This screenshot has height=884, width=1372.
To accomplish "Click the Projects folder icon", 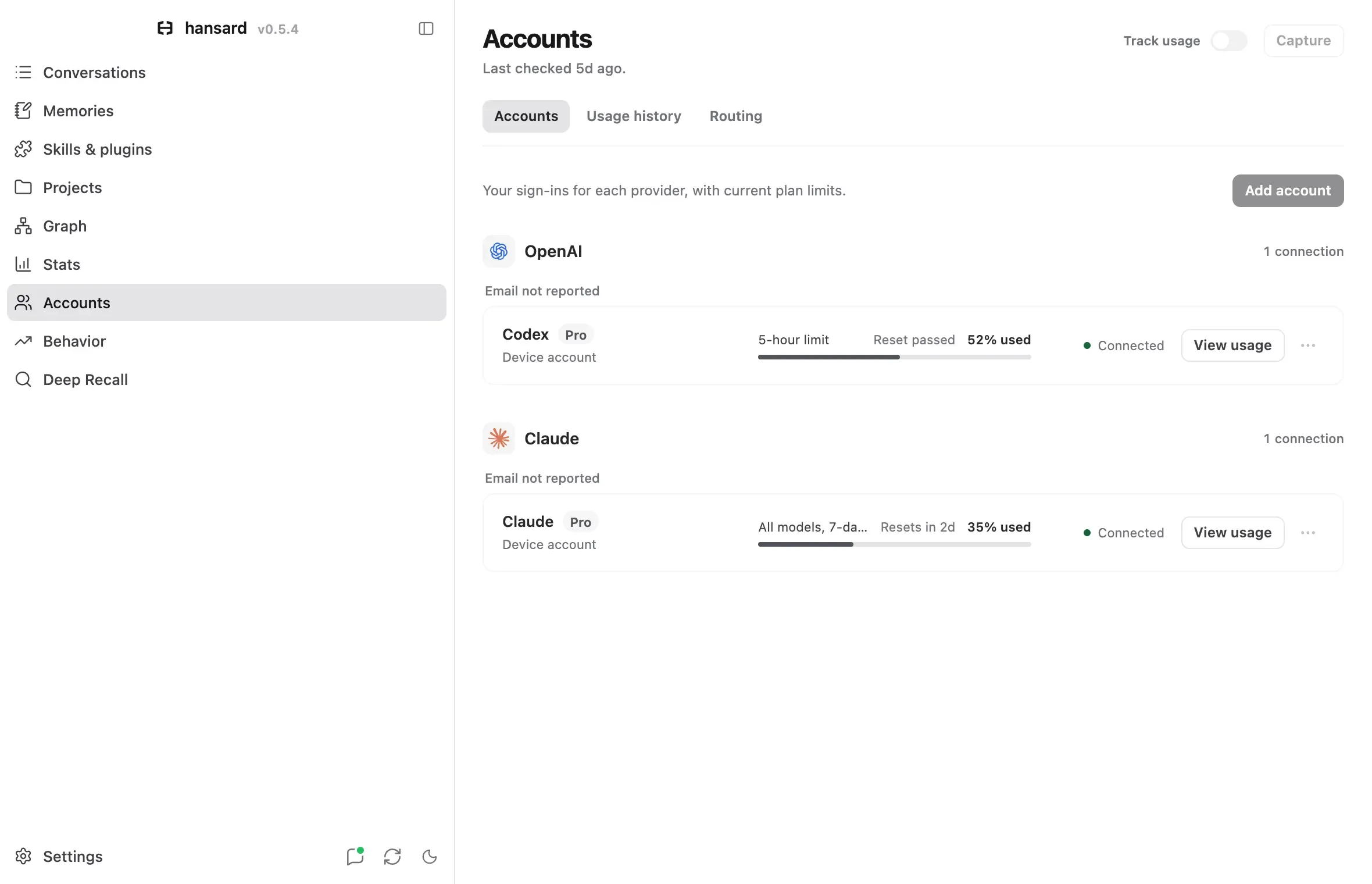I will pos(23,187).
